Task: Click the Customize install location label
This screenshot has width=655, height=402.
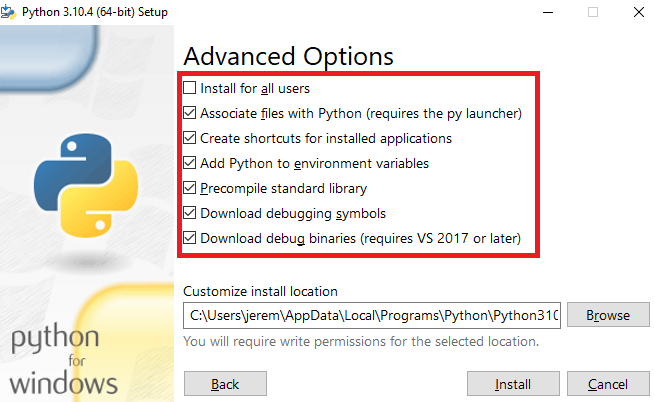Action: point(260,291)
